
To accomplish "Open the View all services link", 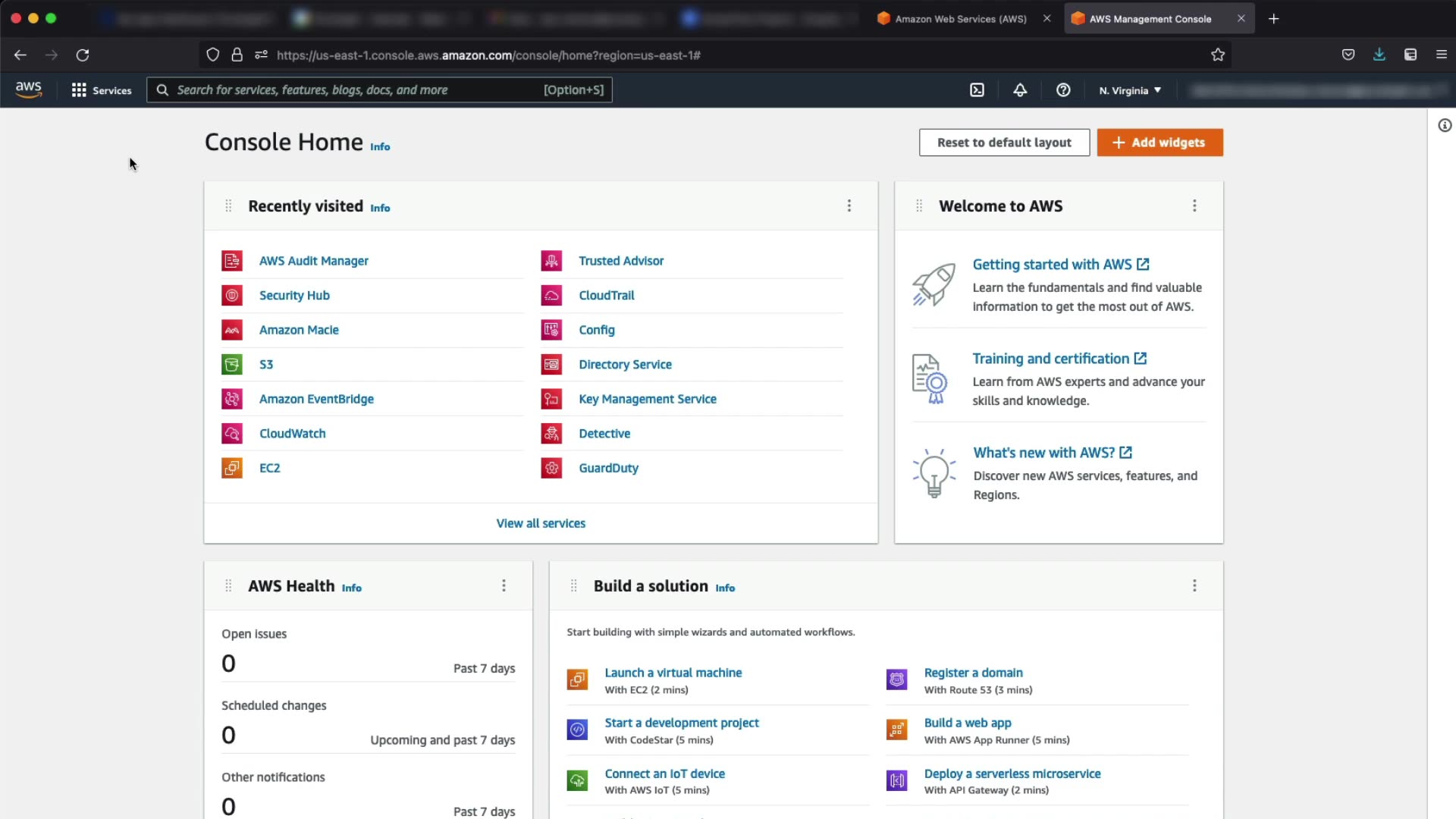I will coord(541,523).
